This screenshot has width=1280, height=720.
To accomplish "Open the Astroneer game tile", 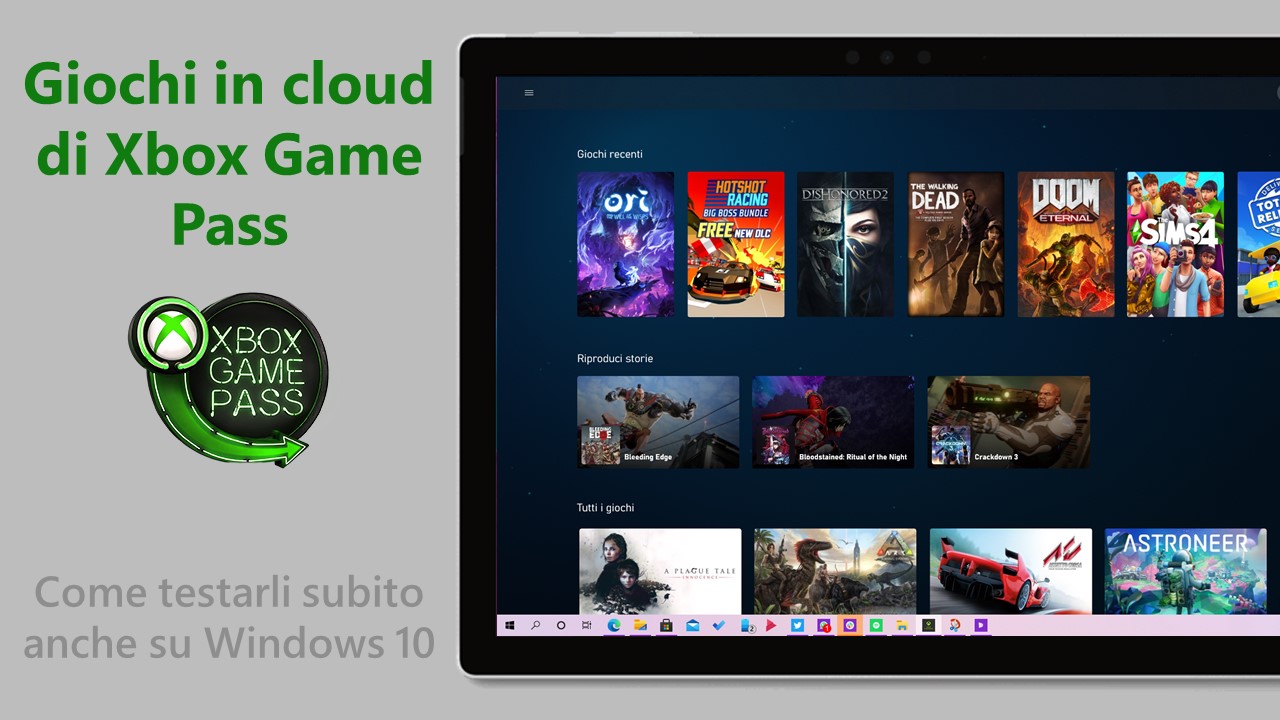I will (1186, 571).
